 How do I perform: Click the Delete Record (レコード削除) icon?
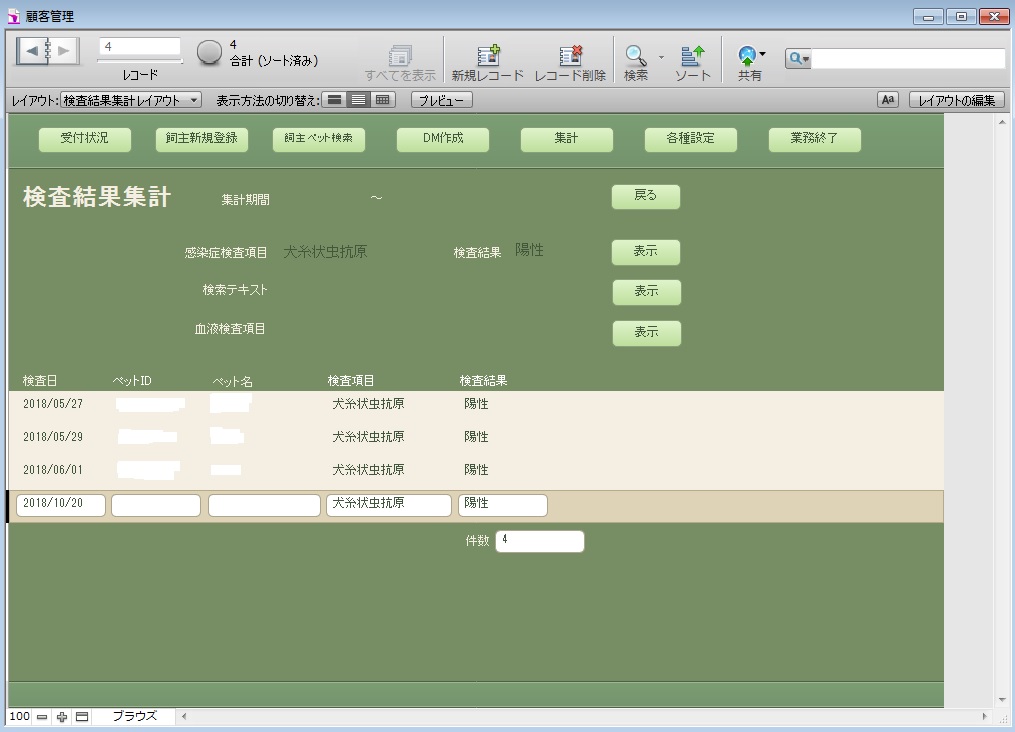click(570, 57)
